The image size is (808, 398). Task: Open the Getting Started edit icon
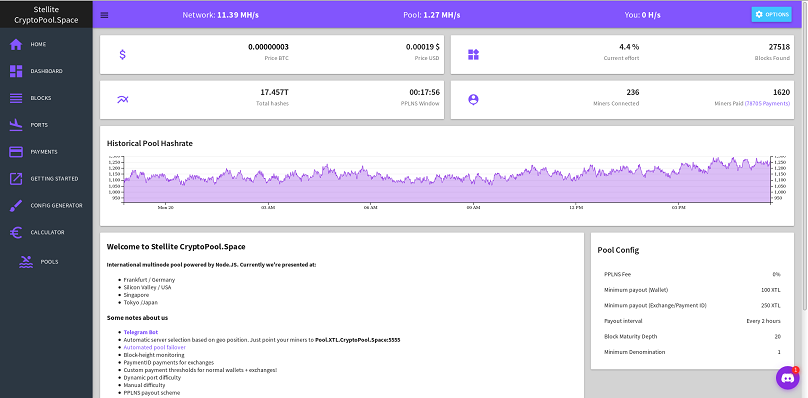16,178
